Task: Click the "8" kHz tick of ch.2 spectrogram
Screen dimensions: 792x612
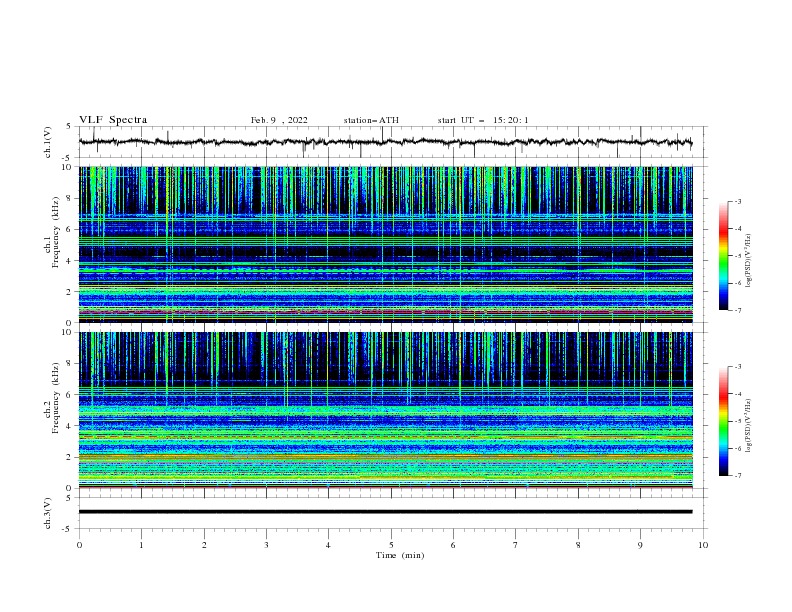Action: coord(69,364)
